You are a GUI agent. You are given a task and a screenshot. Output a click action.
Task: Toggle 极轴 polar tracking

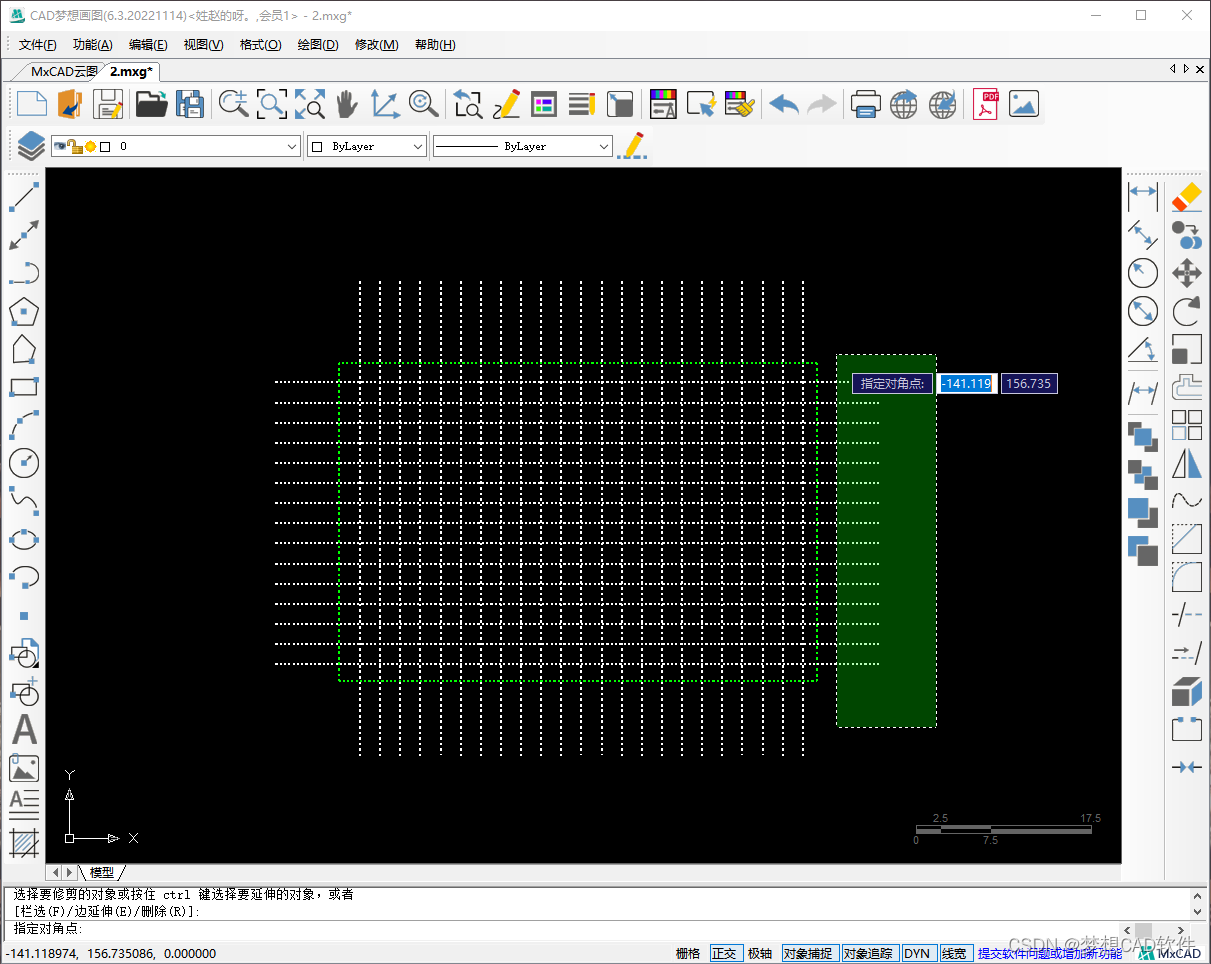point(760,954)
